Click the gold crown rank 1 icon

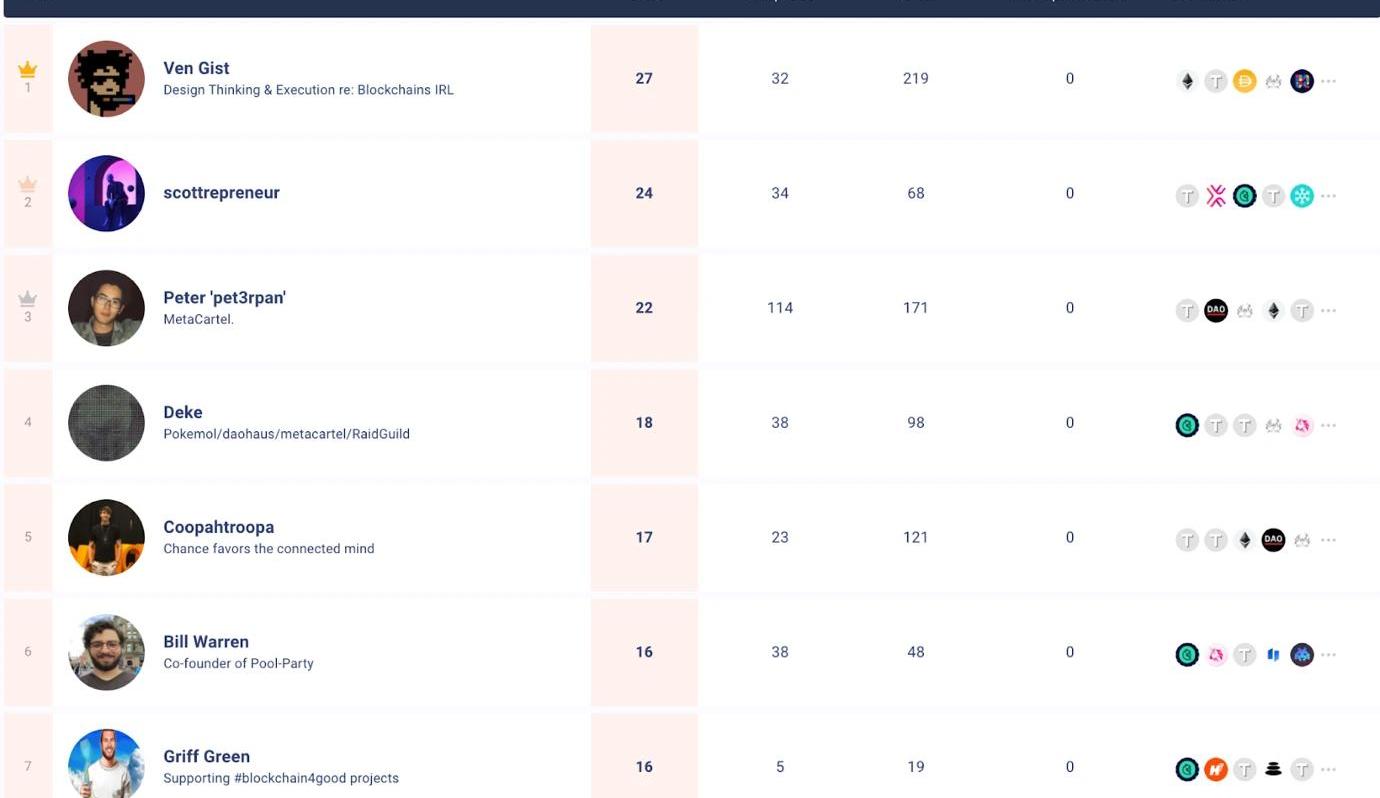click(28, 70)
